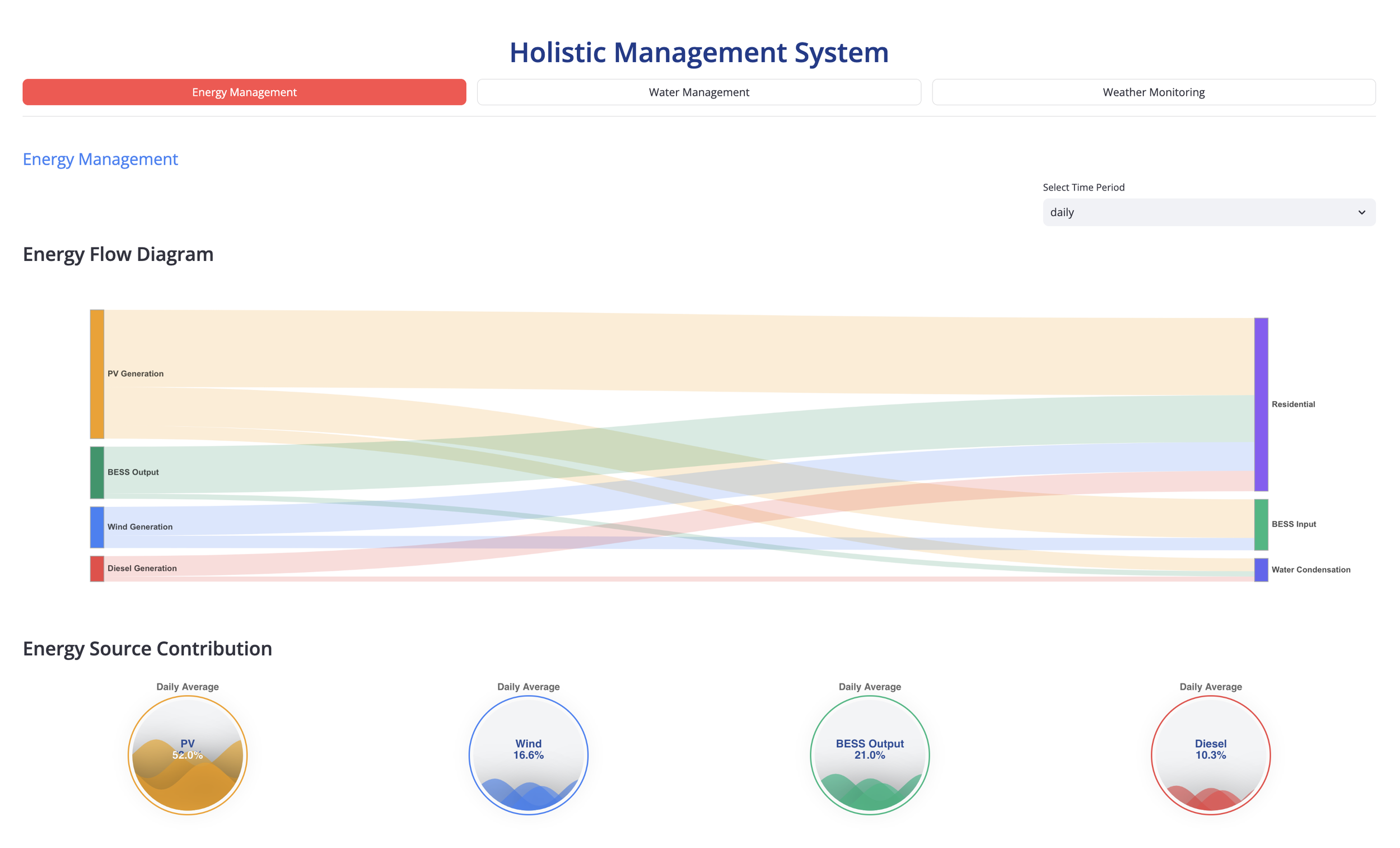Screen dimensions: 1400x848
Task: Open the Water Management tab
Action: click(699, 92)
